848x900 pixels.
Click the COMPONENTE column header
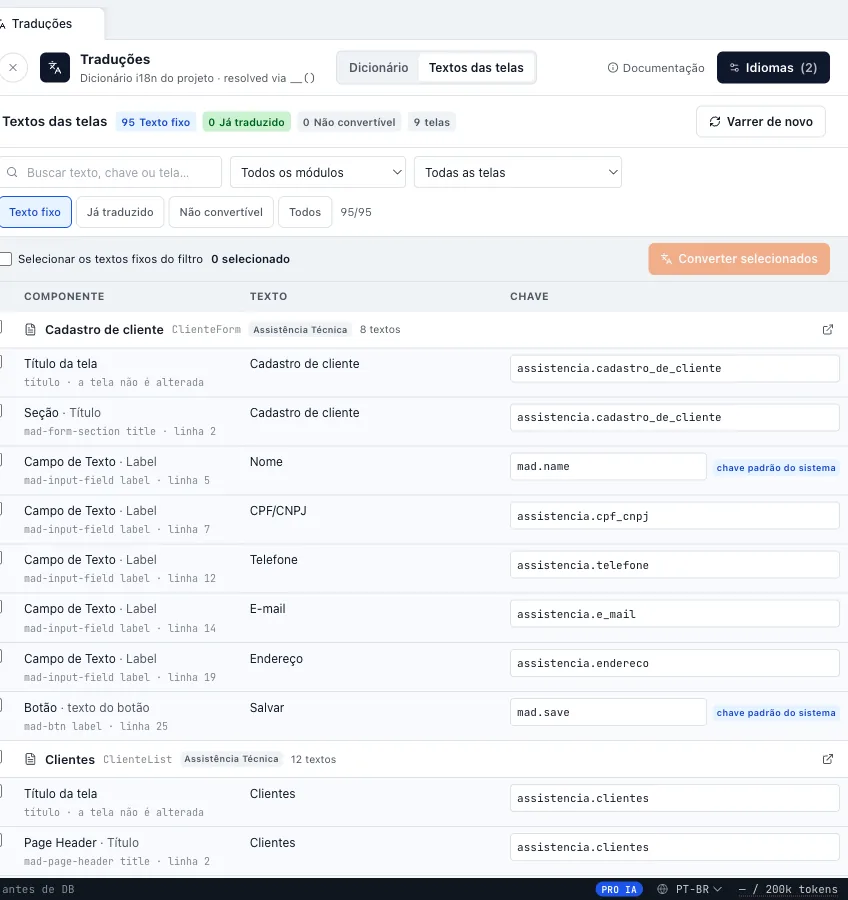(x=64, y=296)
